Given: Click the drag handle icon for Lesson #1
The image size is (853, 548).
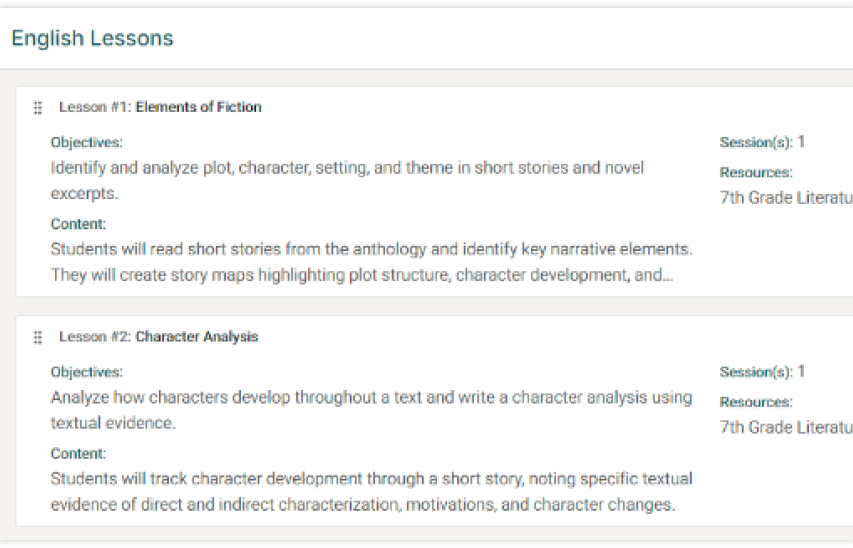Looking at the screenshot, I should (x=38, y=108).
